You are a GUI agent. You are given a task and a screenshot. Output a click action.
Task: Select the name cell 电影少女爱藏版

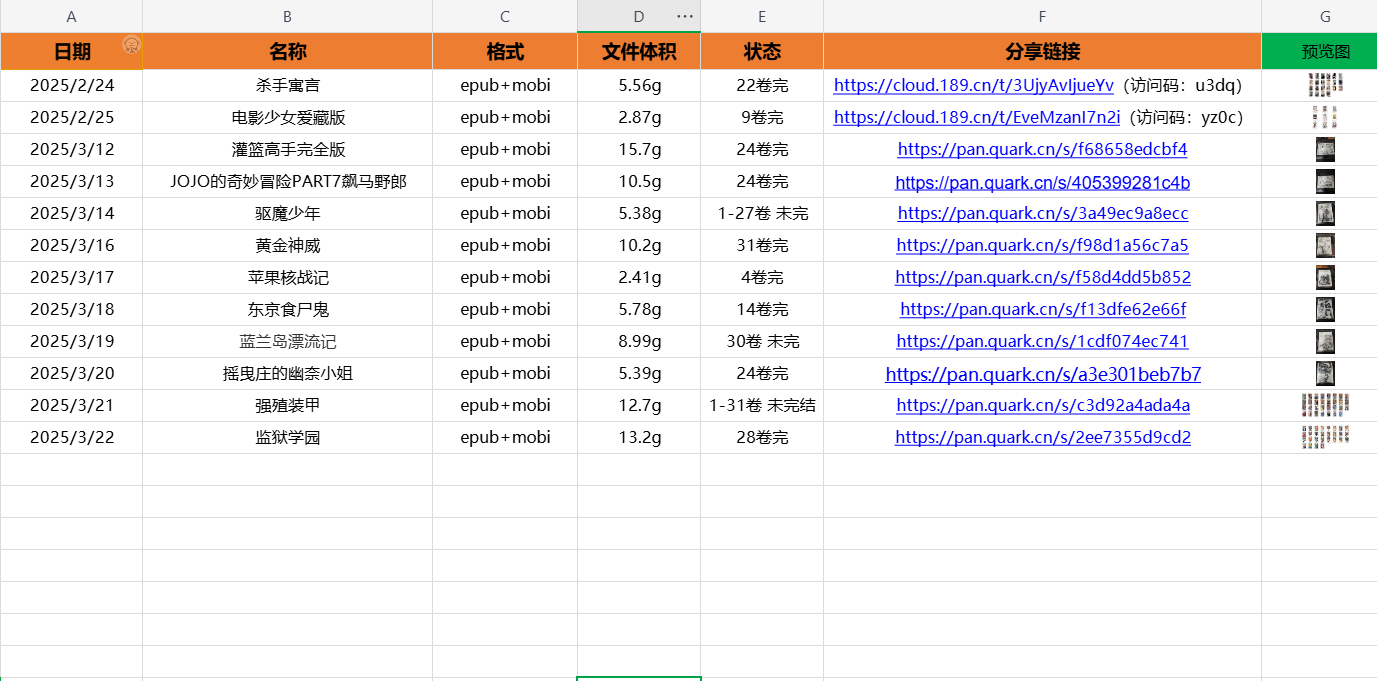(287, 118)
